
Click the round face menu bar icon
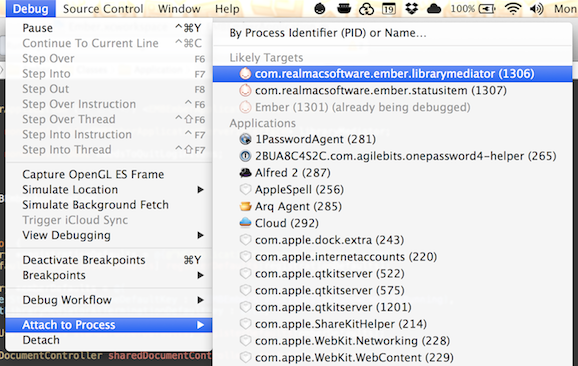tap(320, 8)
